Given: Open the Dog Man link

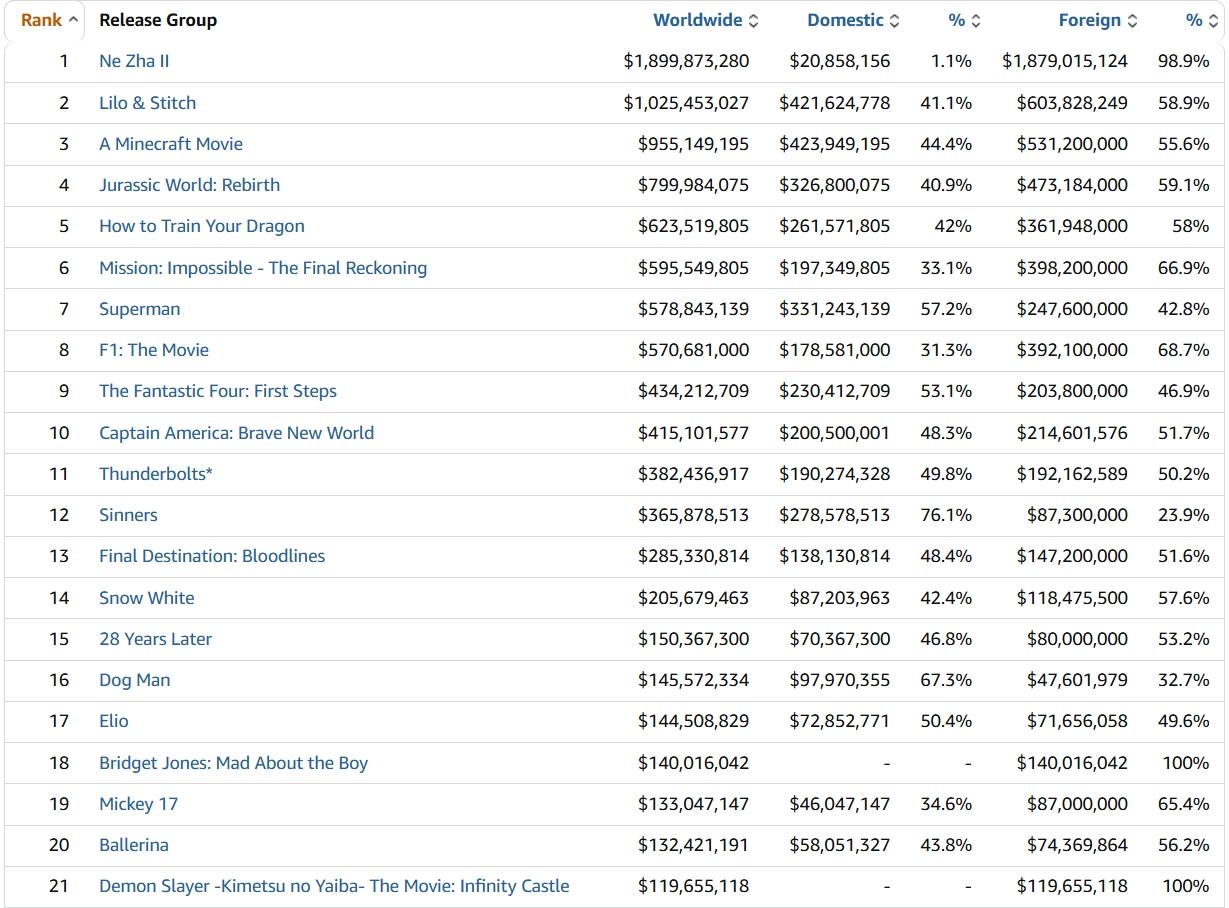Looking at the screenshot, I should point(135,680).
